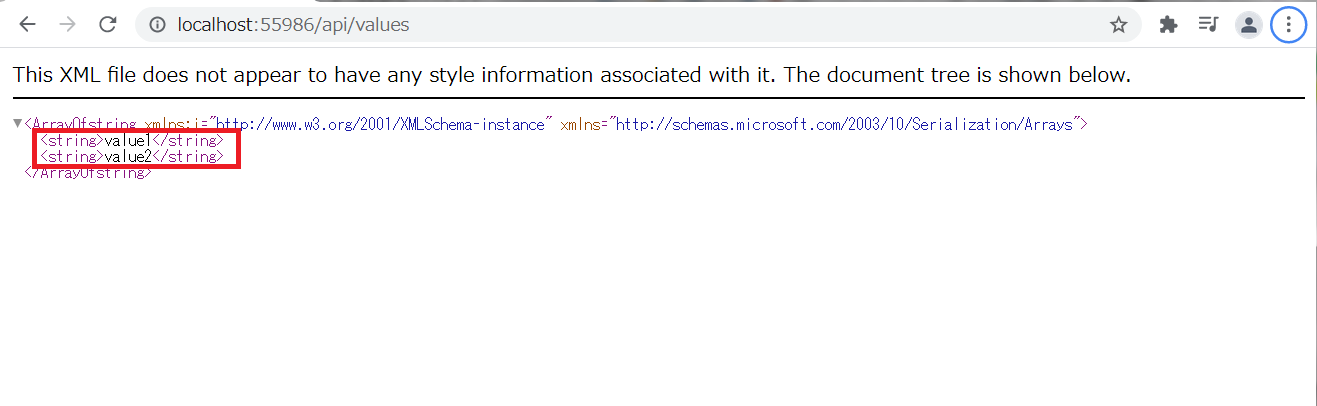Click the closing ArrayOfstring tag
The image size is (1317, 406).
88,173
